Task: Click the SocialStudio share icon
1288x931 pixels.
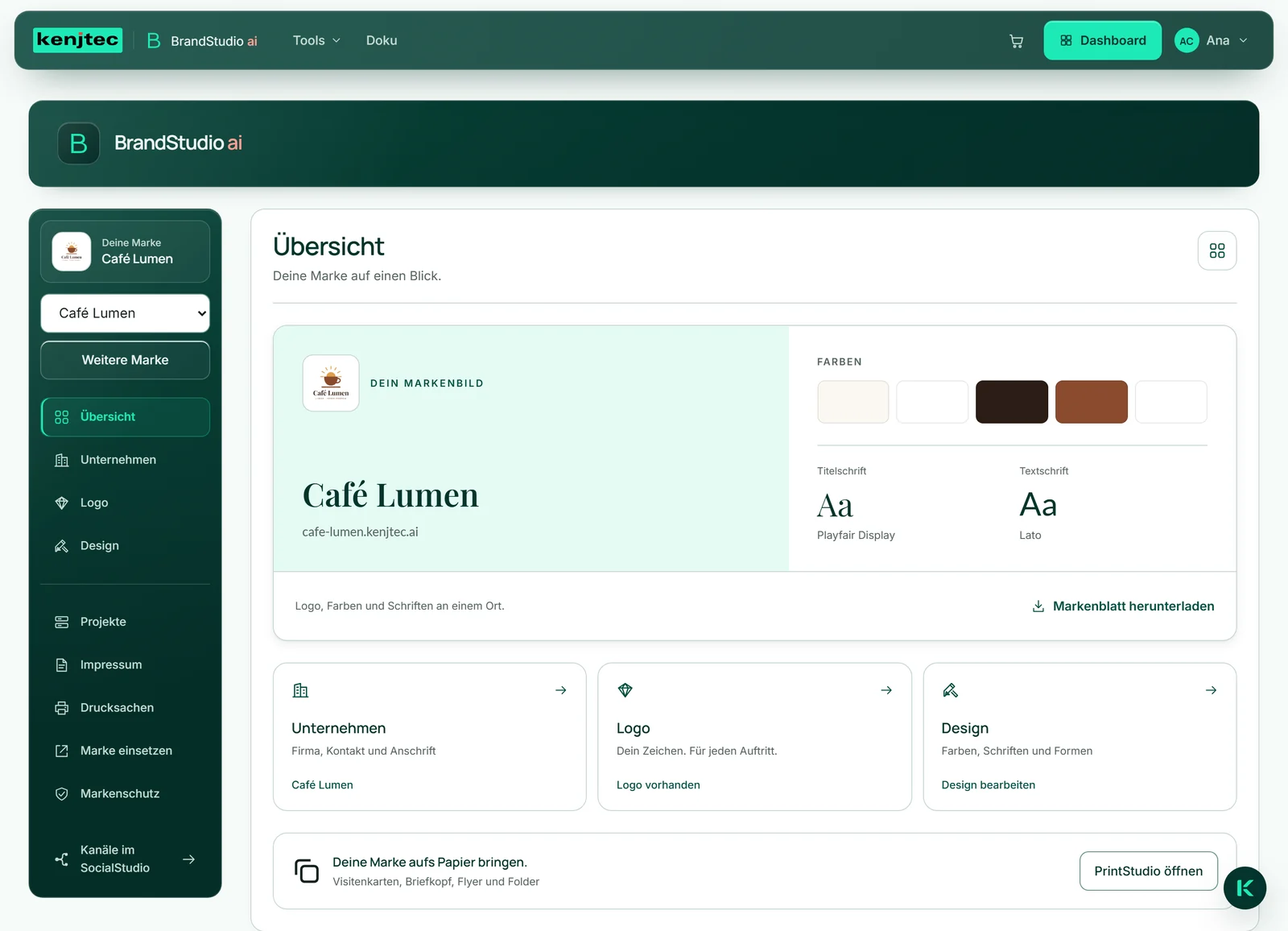Action: click(x=61, y=859)
